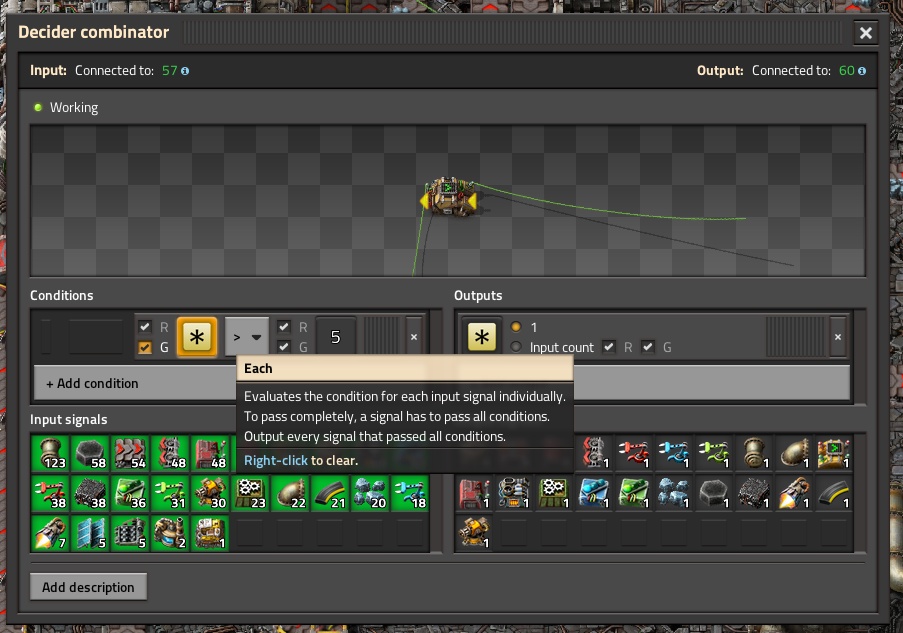Select the concrete input signal showing 58
The image size is (903, 633).
(90, 453)
